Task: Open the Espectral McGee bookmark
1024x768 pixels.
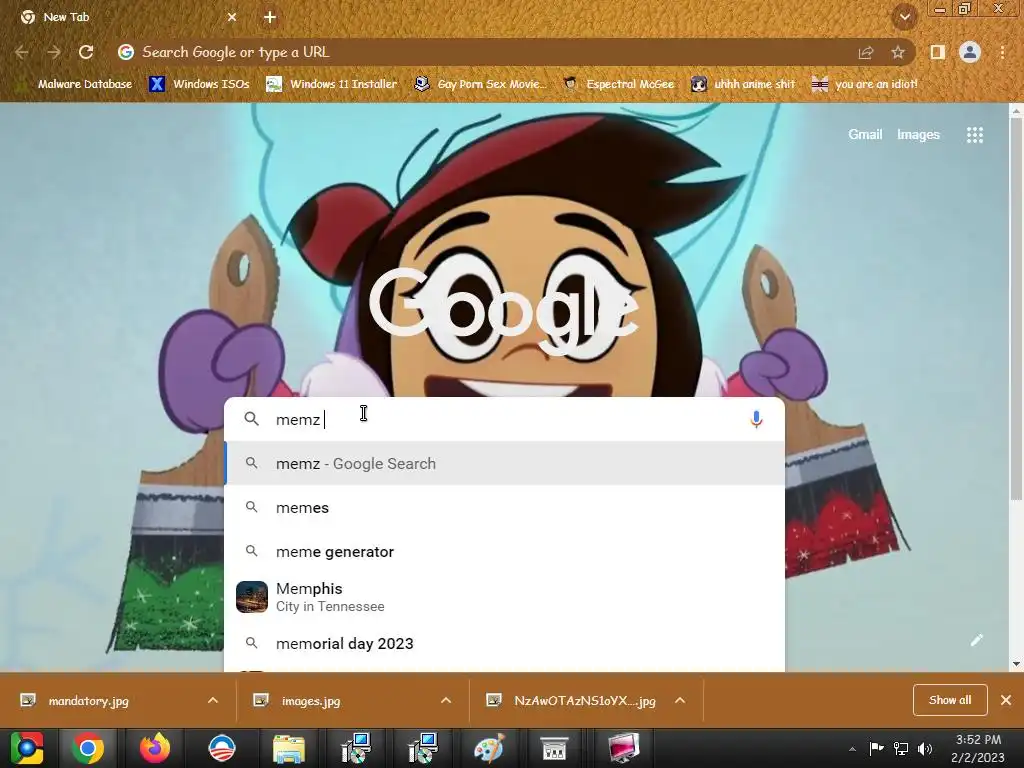Action: pyautogui.click(x=618, y=84)
